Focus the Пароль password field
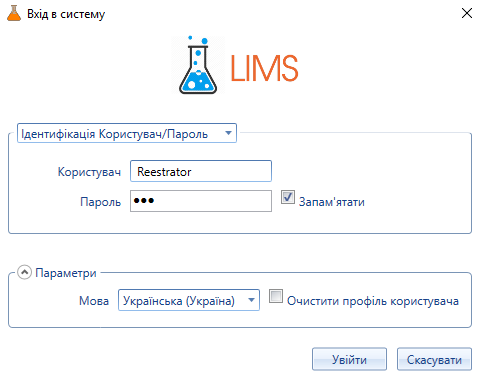This screenshot has width=482, height=388. click(201, 201)
